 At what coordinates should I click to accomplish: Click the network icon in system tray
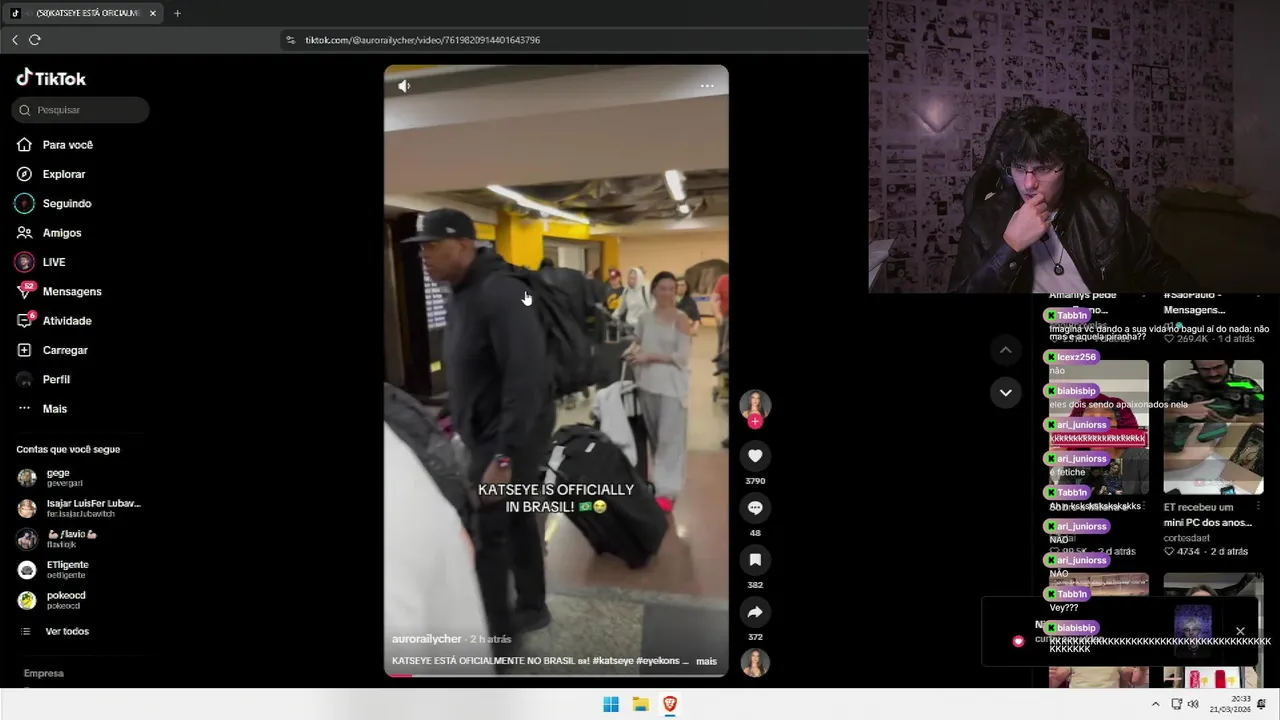pyautogui.click(x=1177, y=704)
